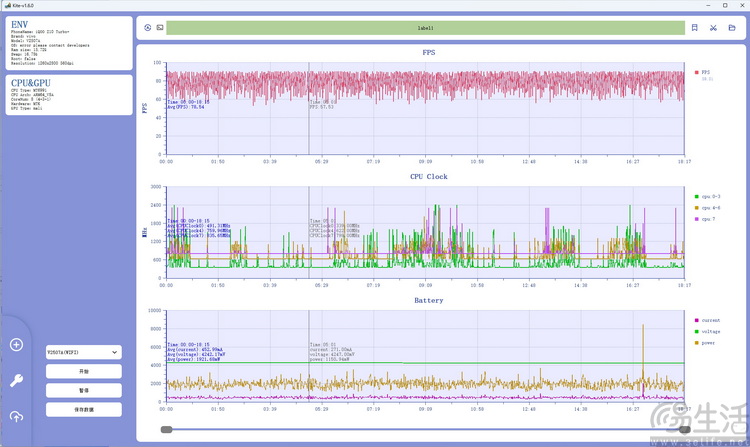
Task: Toggle the power legend entry in Battery chart
Action: coord(705,343)
